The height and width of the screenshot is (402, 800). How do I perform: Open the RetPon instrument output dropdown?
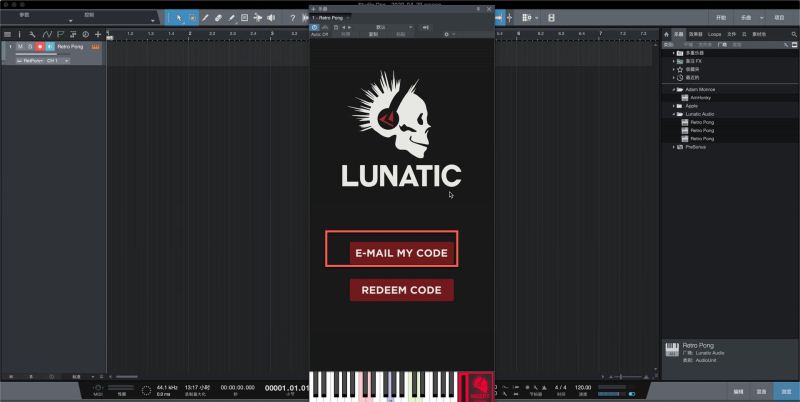click(x=30, y=61)
